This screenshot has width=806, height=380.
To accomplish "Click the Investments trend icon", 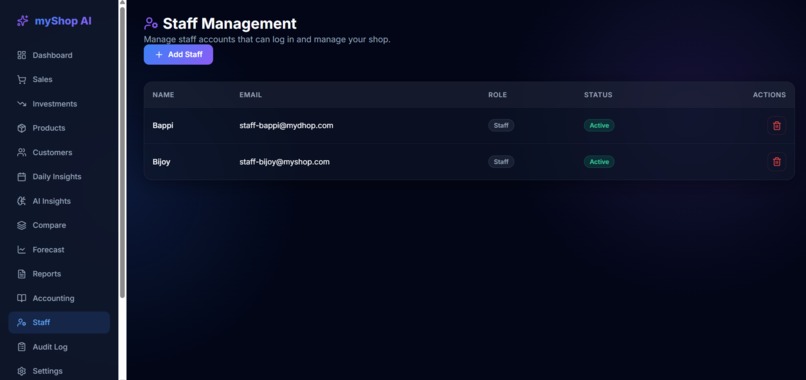I will (22, 104).
